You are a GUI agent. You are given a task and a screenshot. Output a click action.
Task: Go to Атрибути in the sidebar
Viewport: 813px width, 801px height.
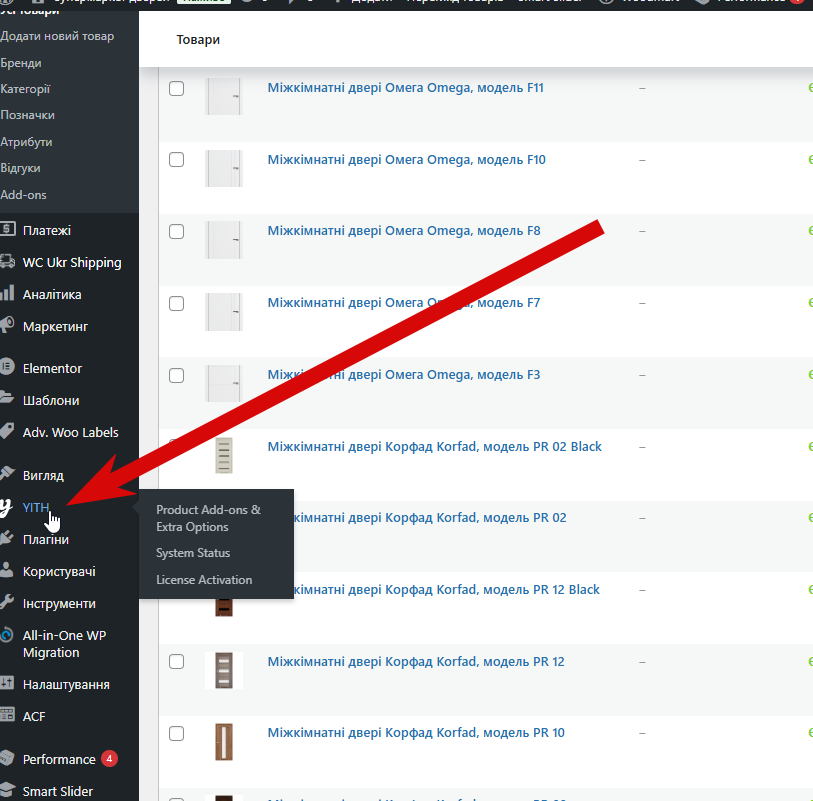[x=26, y=142]
